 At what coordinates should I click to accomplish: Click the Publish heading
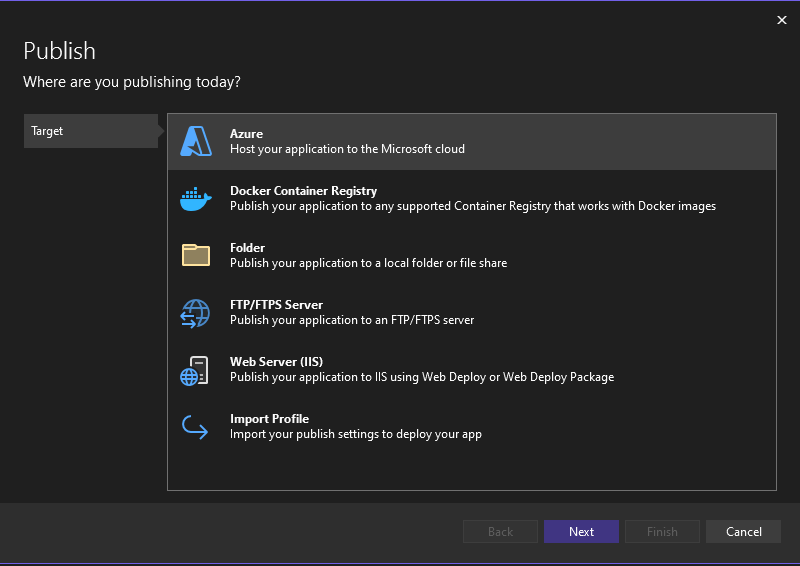click(x=60, y=51)
